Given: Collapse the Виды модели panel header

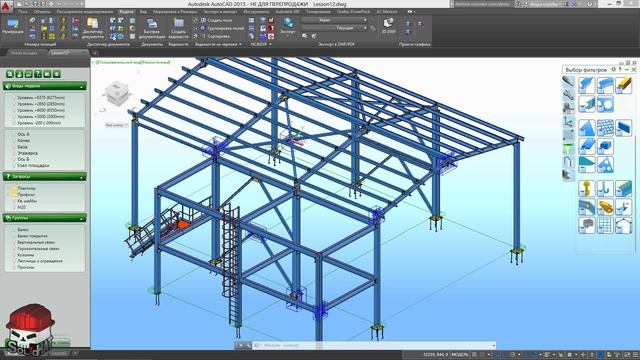Looking at the screenshot, I should (44, 86).
